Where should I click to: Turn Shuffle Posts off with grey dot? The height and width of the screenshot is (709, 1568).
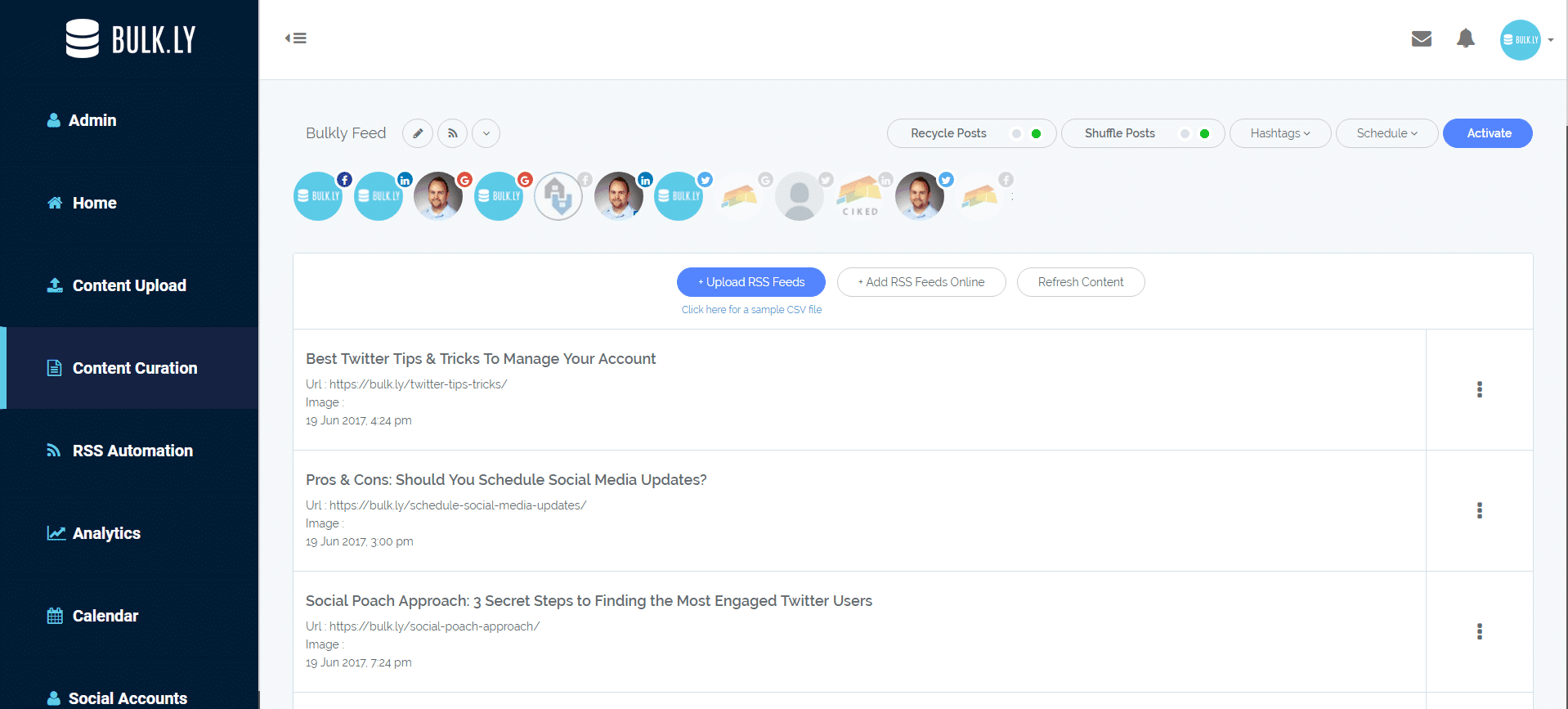click(1185, 133)
